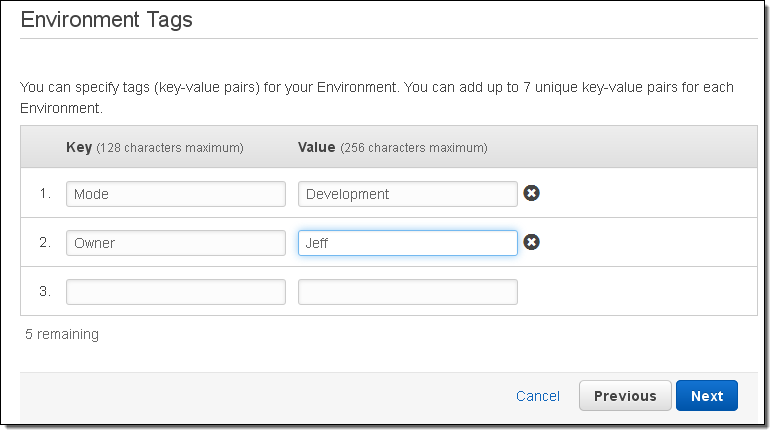The width and height of the screenshot is (776, 436).
Task: Select the empty Value field in row 3
Action: (x=407, y=292)
